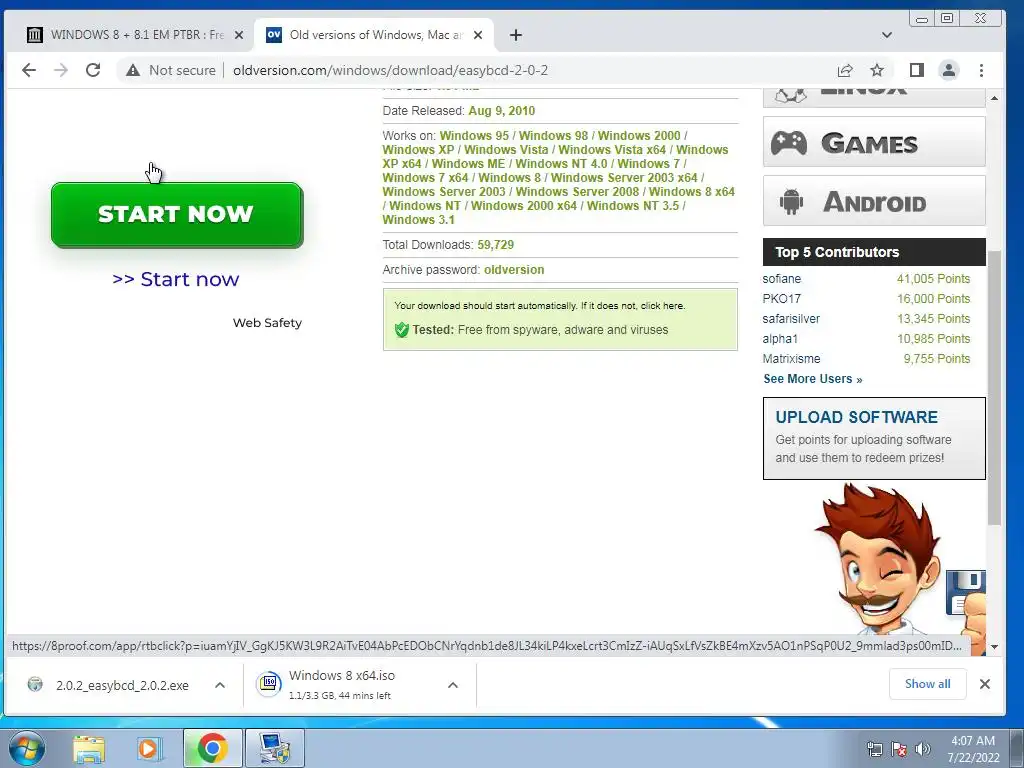
Task: Click the page scroll up arrow
Action: tap(994, 98)
